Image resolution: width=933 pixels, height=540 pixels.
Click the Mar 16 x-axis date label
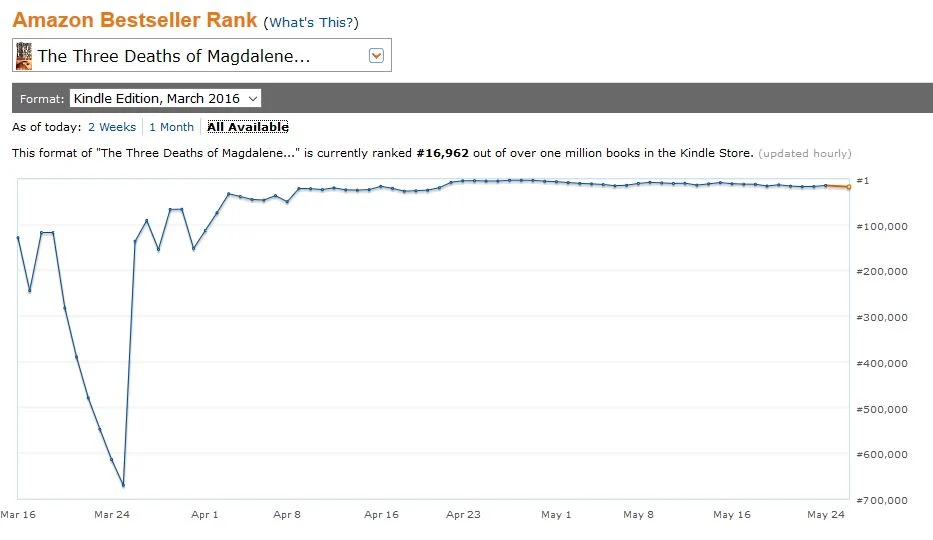coord(18,515)
